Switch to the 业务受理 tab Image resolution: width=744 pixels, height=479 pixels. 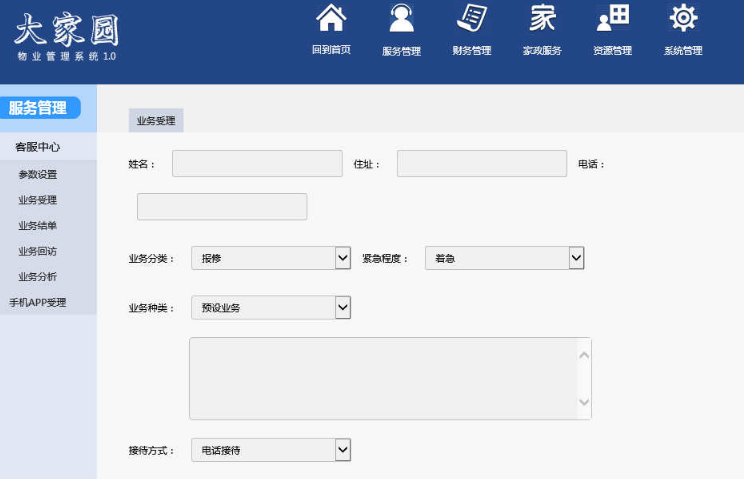click(x=156, y=120)
